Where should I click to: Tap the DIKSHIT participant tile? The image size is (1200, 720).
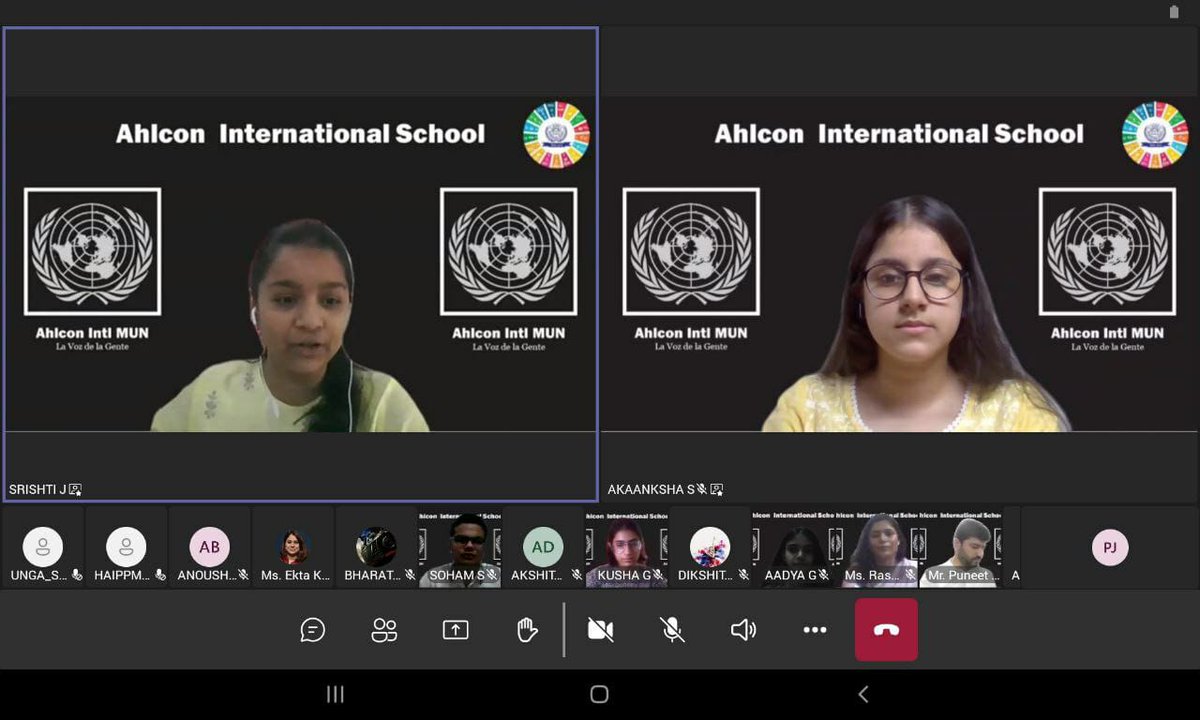(710, 547)
